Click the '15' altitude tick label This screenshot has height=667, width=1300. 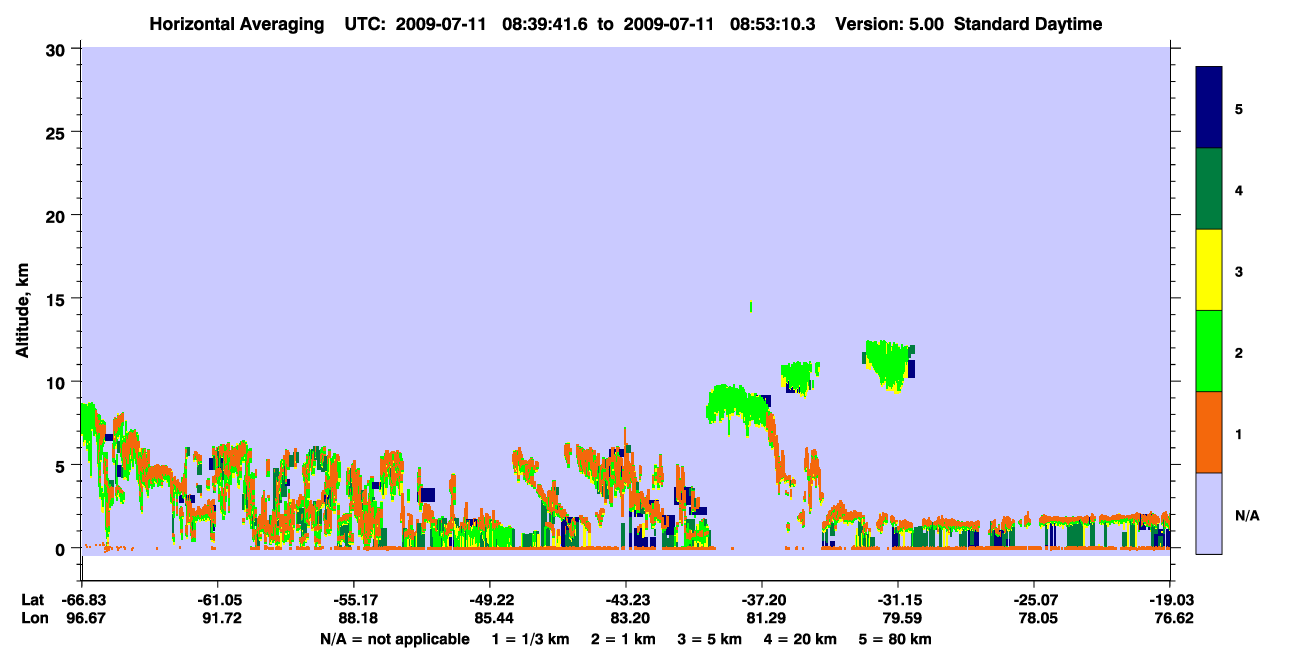57,299
